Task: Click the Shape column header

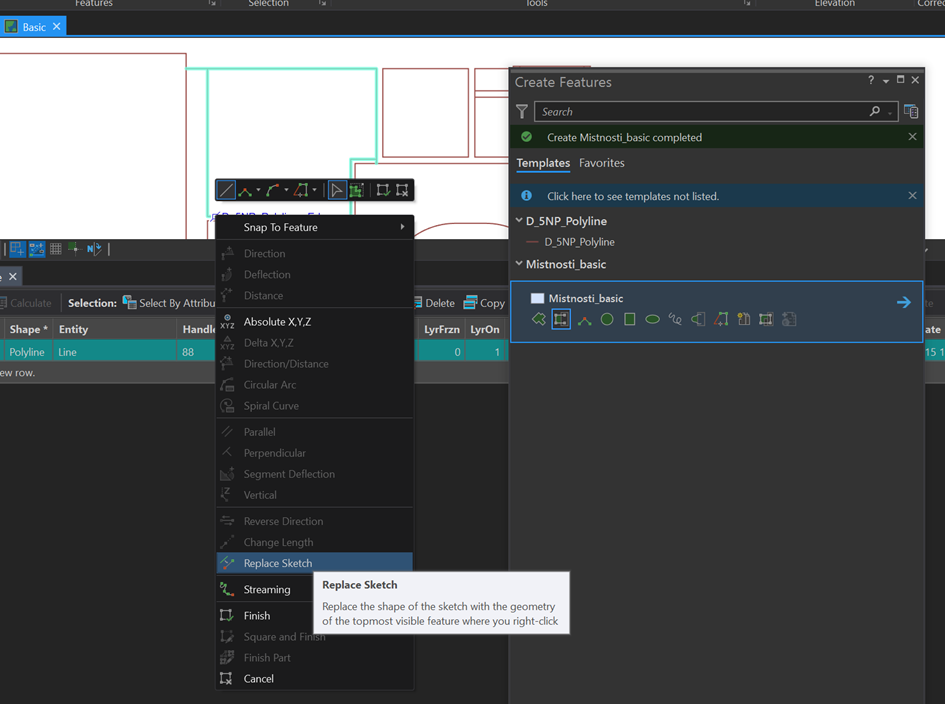Action: point(28,329)
